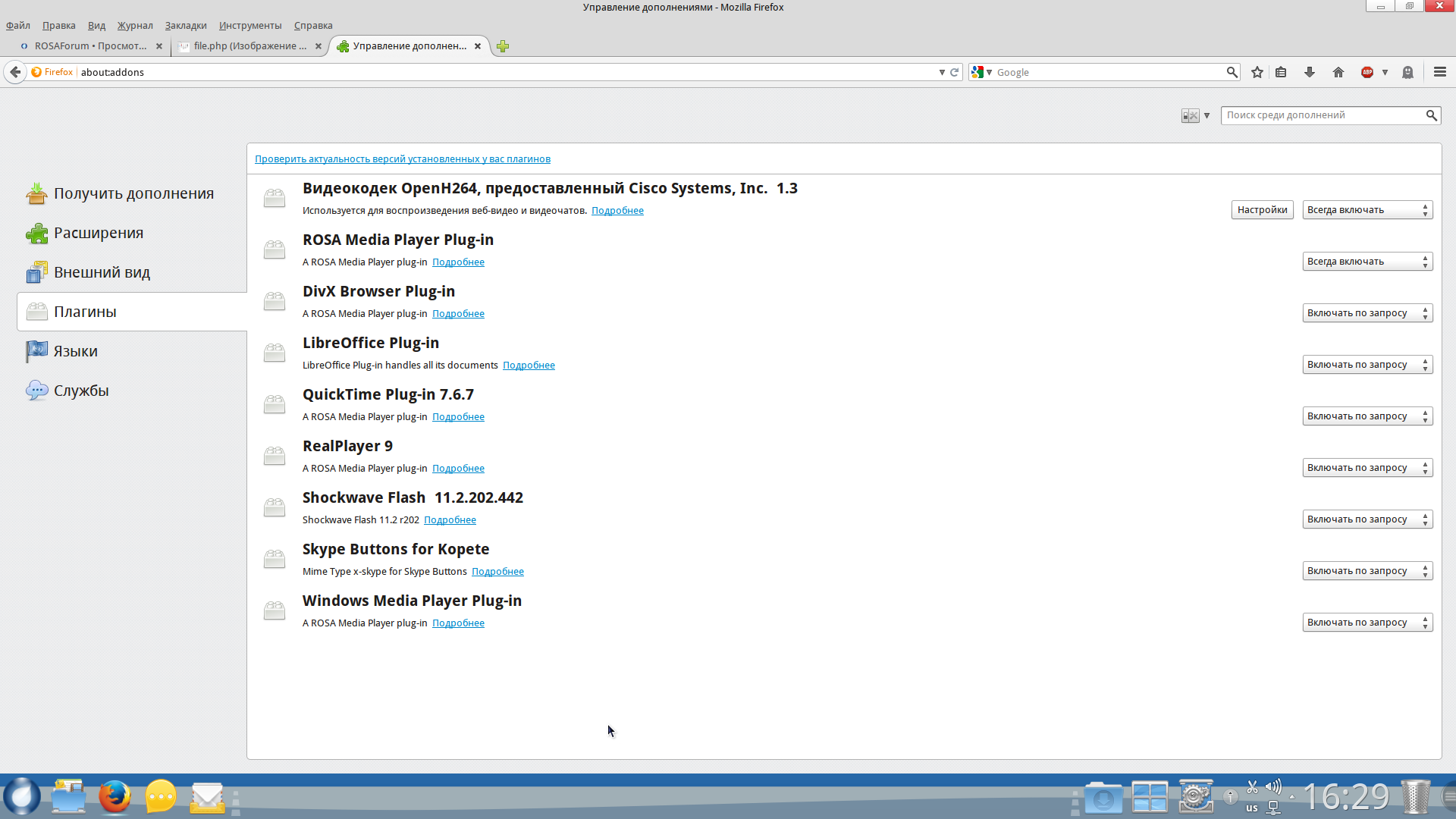Open the Инструменты menu
Image resolution: width=1456 pixels, height=819 pixels.
coord(250,25)
